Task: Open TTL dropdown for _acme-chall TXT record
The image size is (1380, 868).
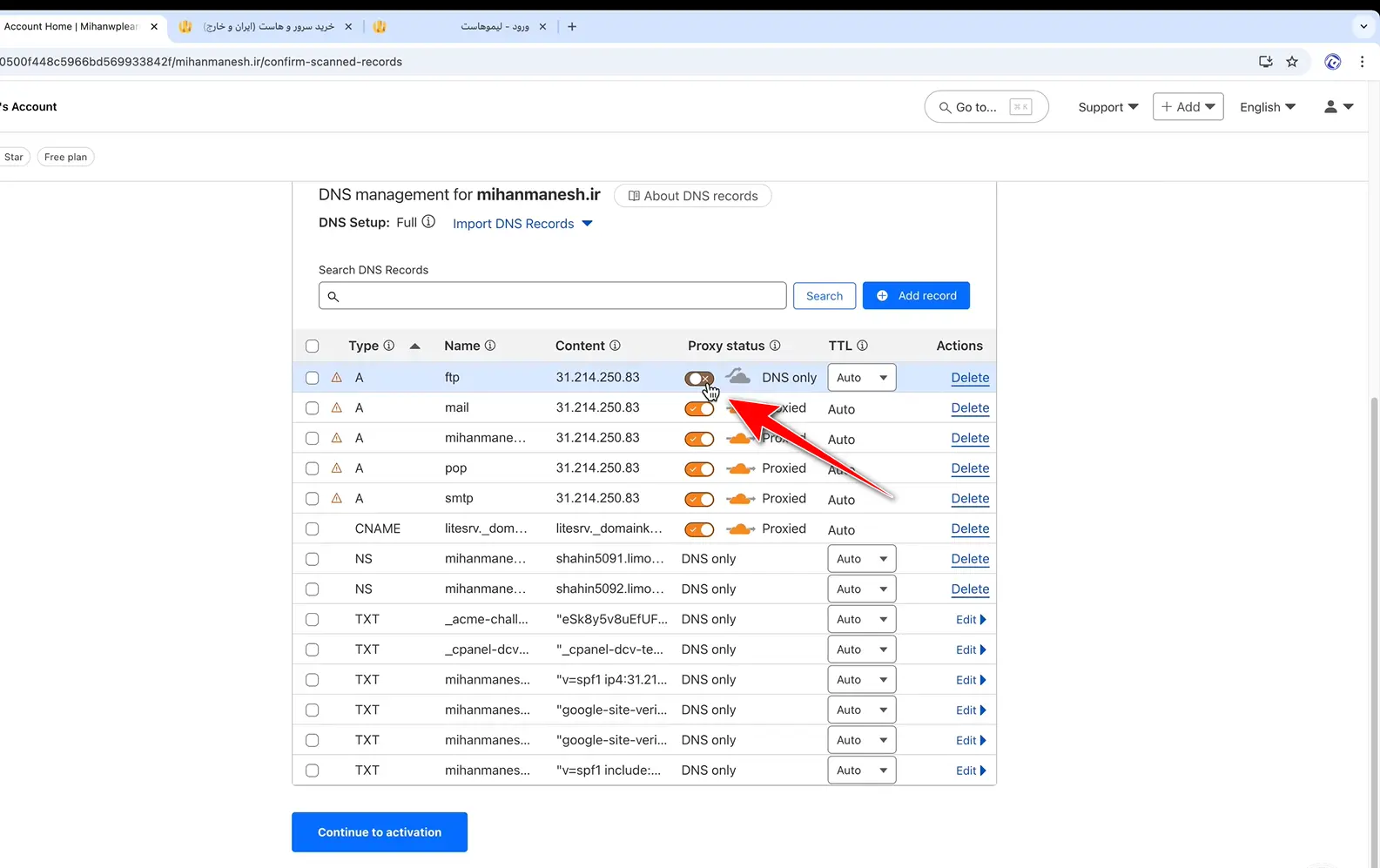Action: [862, 620]
